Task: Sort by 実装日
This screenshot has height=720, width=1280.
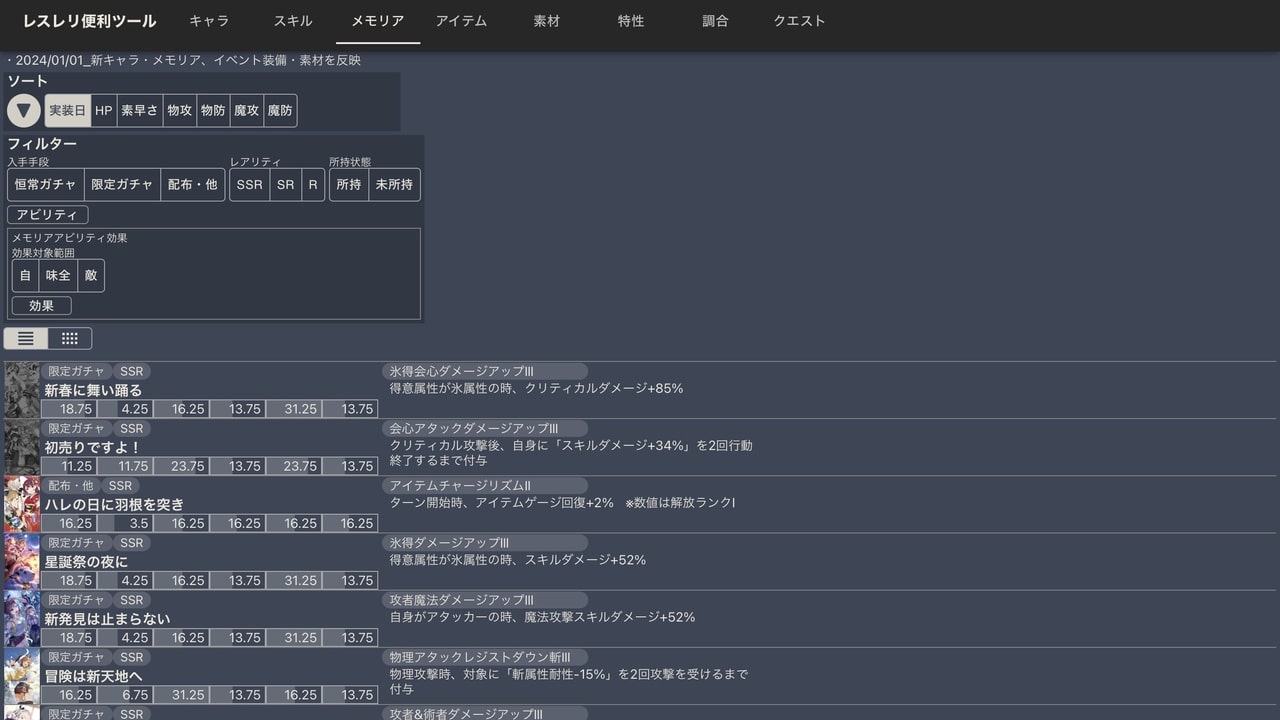Action: (68, 111)
